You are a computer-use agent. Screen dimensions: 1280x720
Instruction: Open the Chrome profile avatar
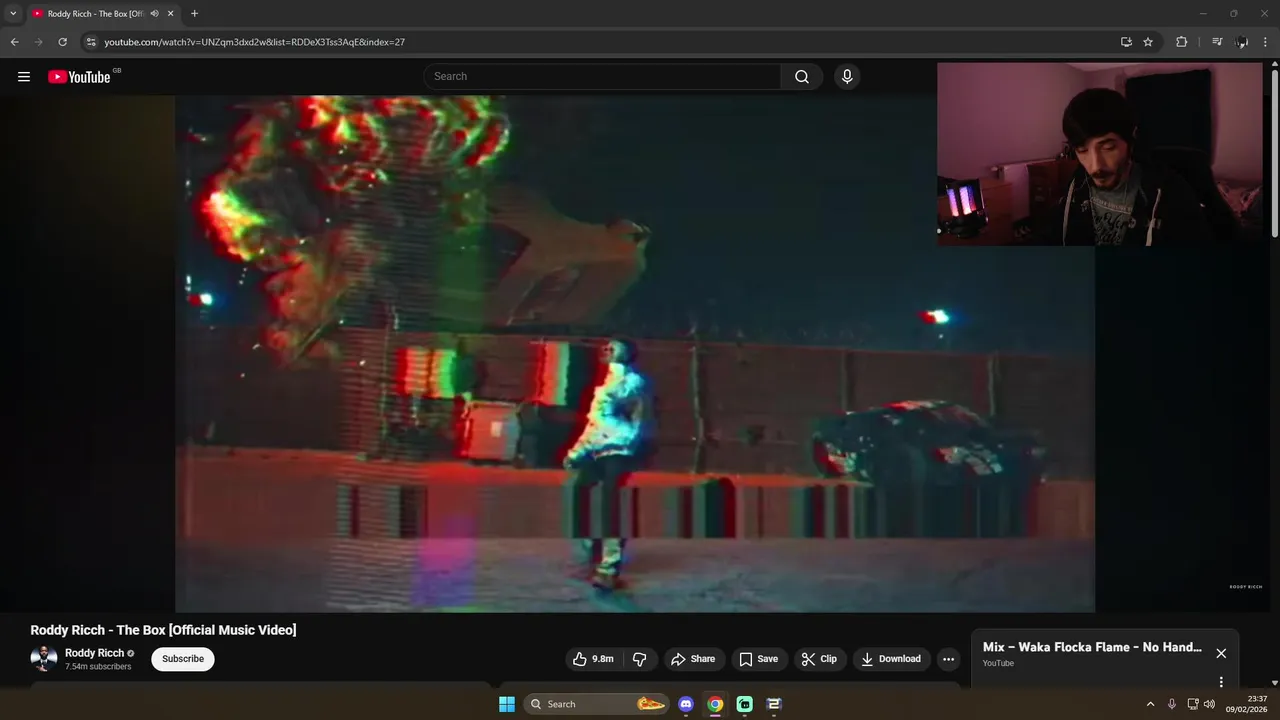(1242, 42)
